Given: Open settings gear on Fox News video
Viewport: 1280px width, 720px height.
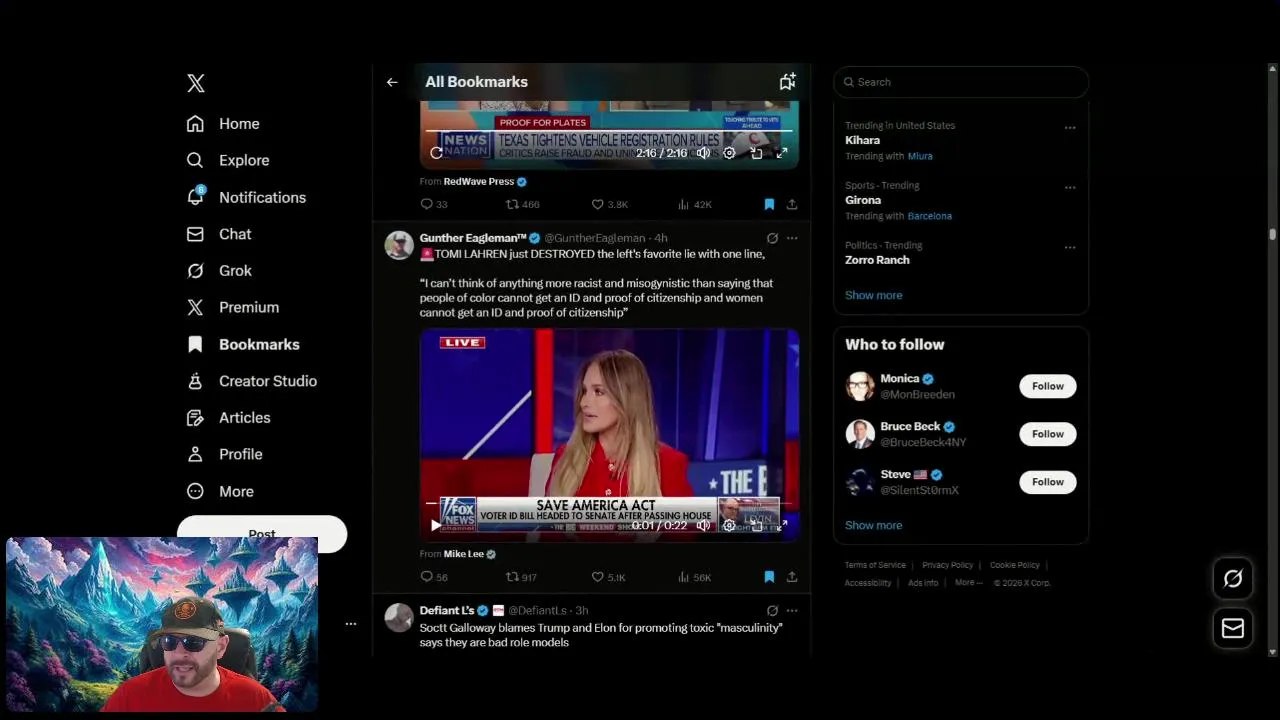Looking at the screenshot, I should [x=729, y=525].
